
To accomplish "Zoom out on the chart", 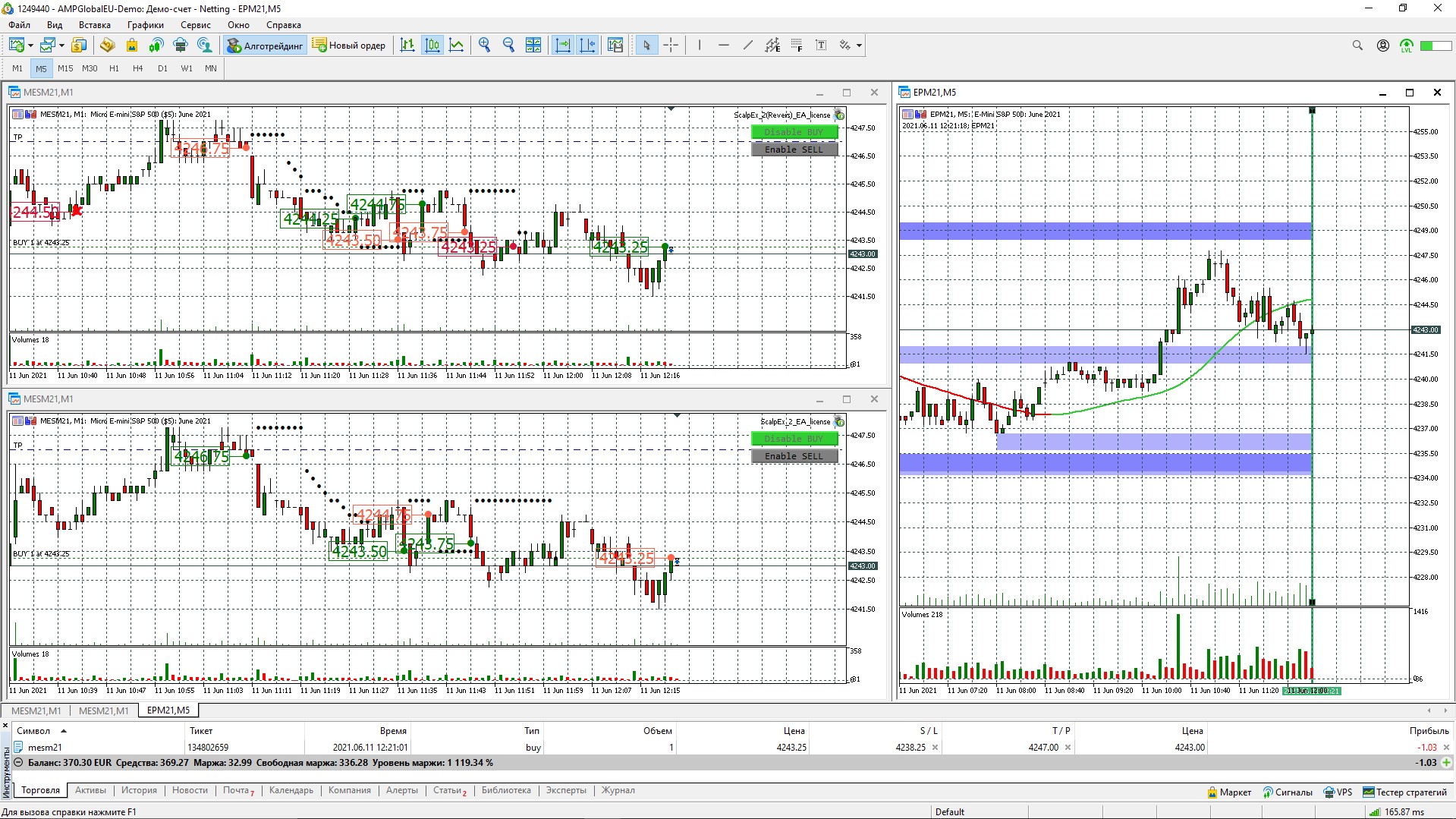I will (509, 46).
